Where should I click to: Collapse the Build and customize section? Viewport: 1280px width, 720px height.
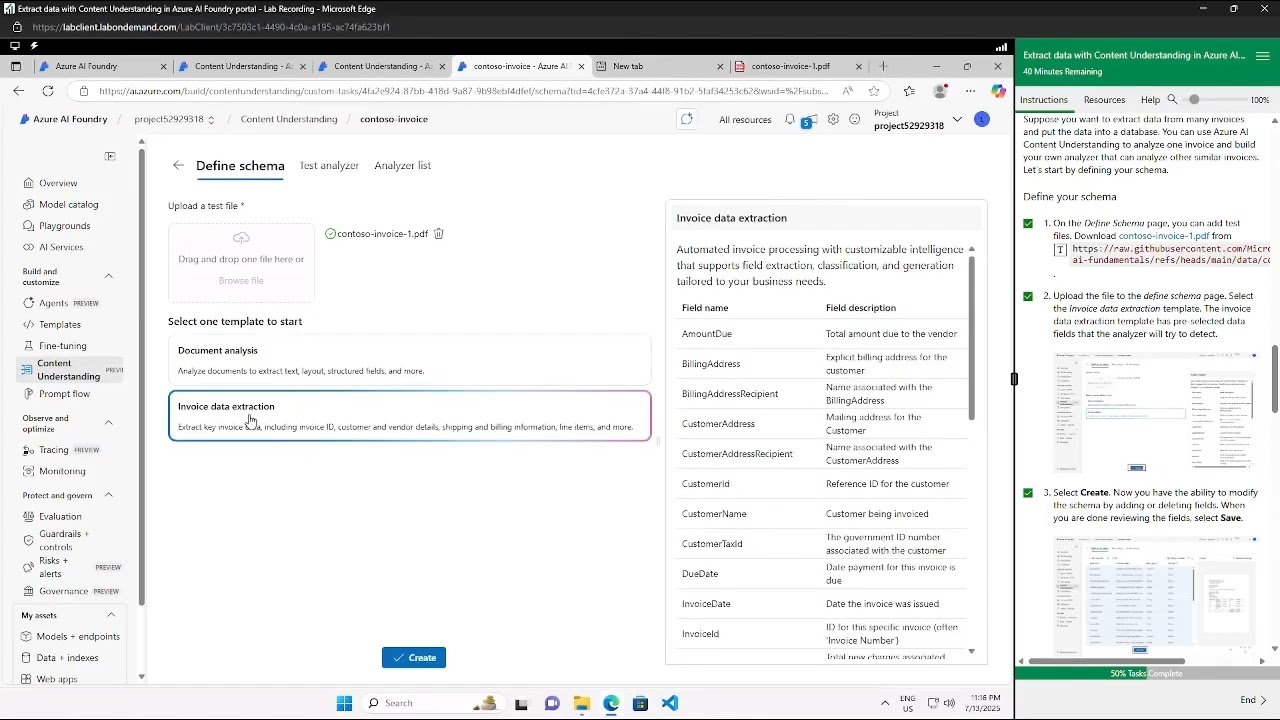(x=109, y=276)
